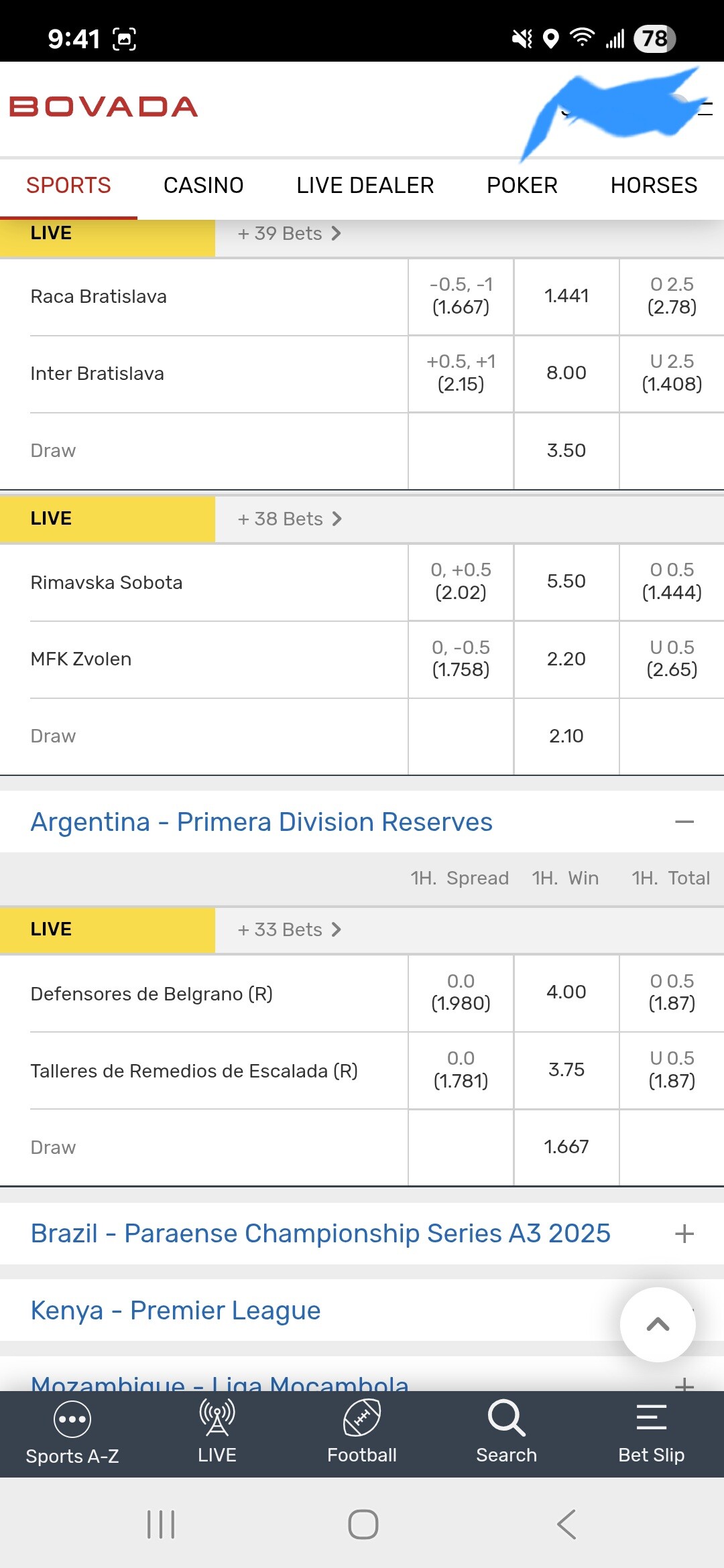Collapse Argentina Primera Division Reserves section
This screenshot has width=724, height=1568.
684,822
